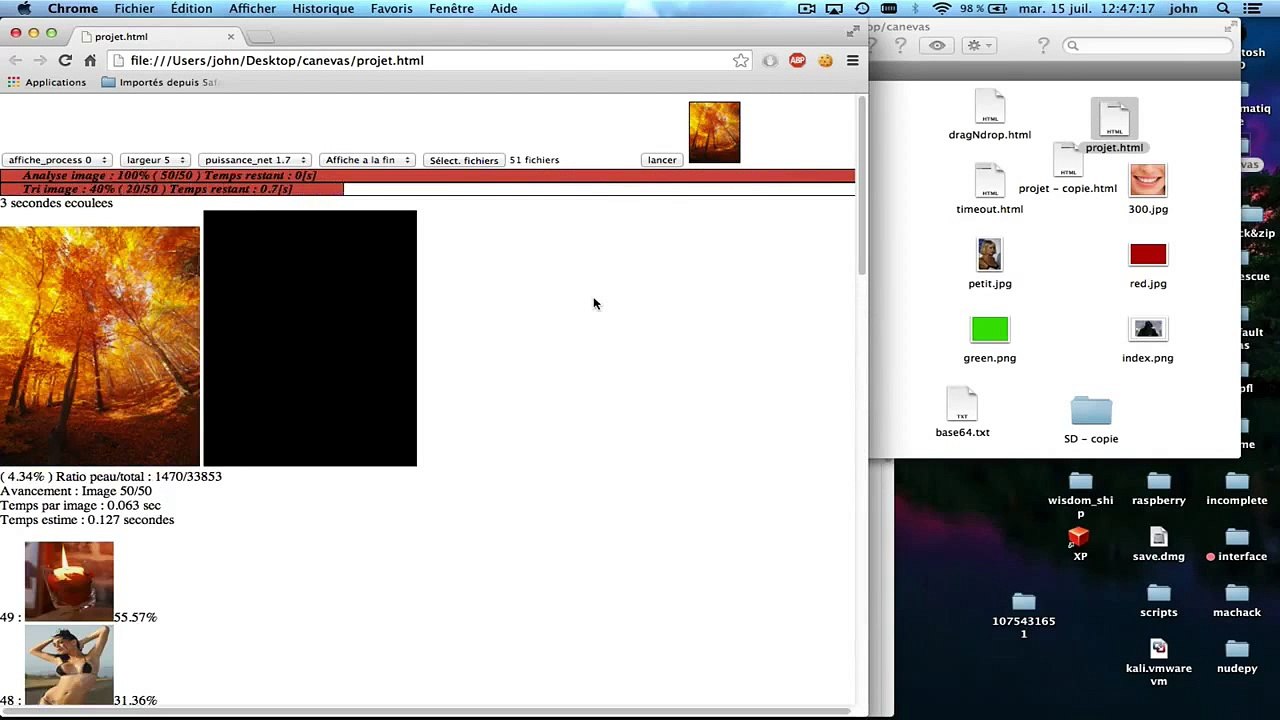The height and width of the screenshot is (720, 1280).
Task: Click the AirPlay display icon in menu bar
Action: click(x=834, y=9)
